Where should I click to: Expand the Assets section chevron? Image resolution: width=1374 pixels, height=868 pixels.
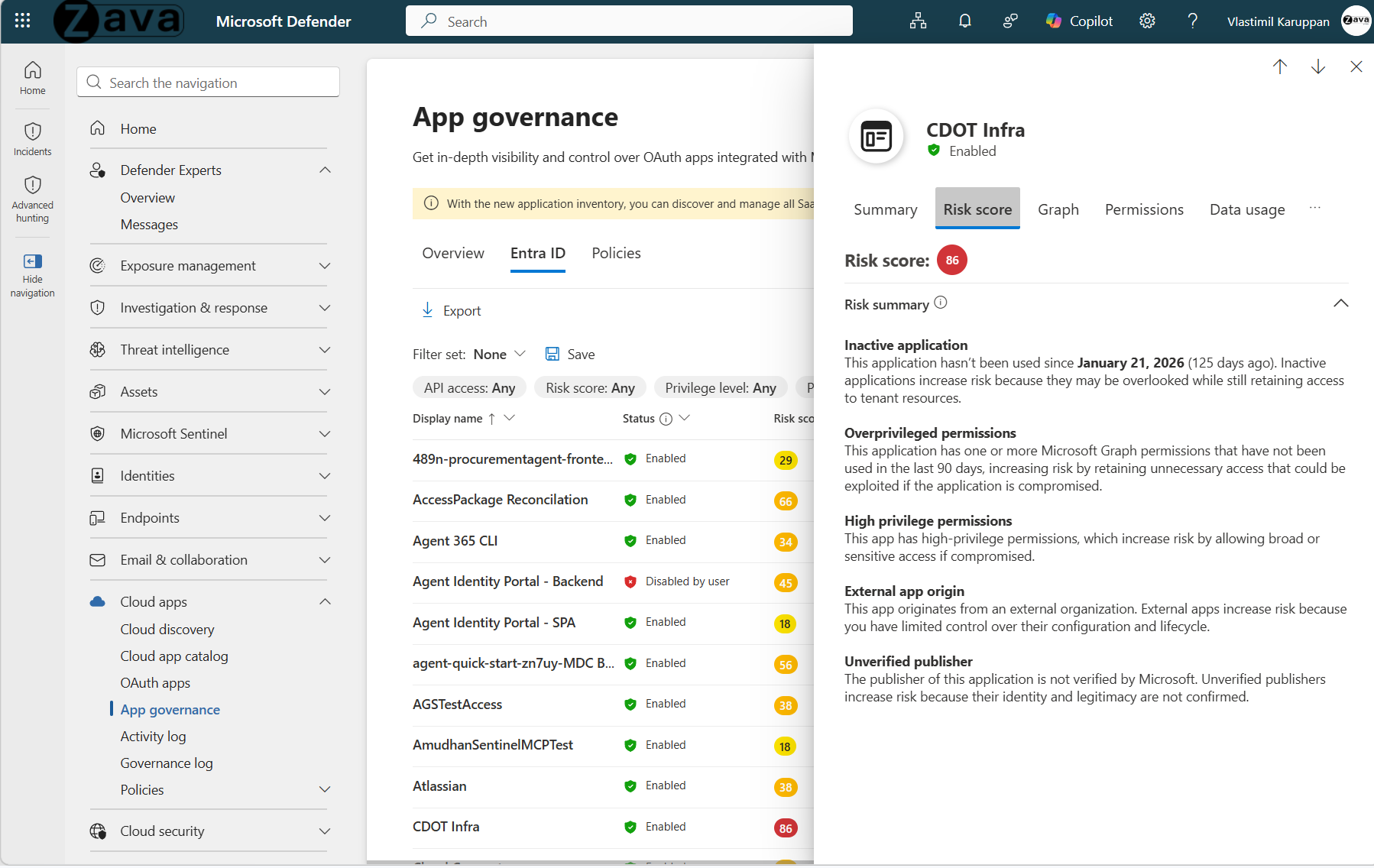pyautogui.click(x=325, y=392)
